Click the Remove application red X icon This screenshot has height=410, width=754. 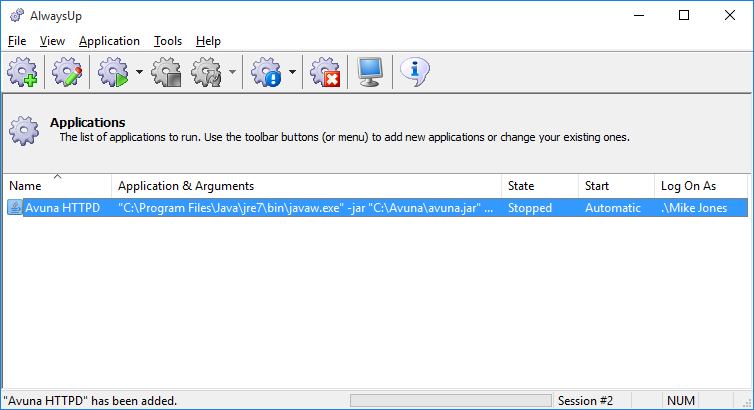tap(325, 72)
